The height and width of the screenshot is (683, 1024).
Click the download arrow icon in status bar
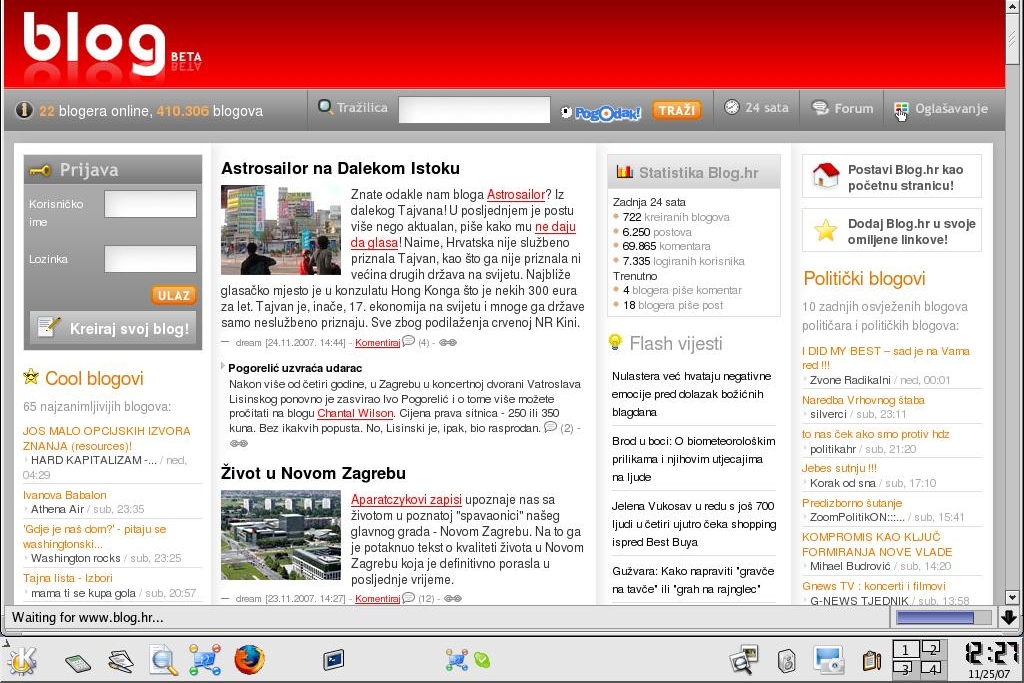coord(1009,618)
